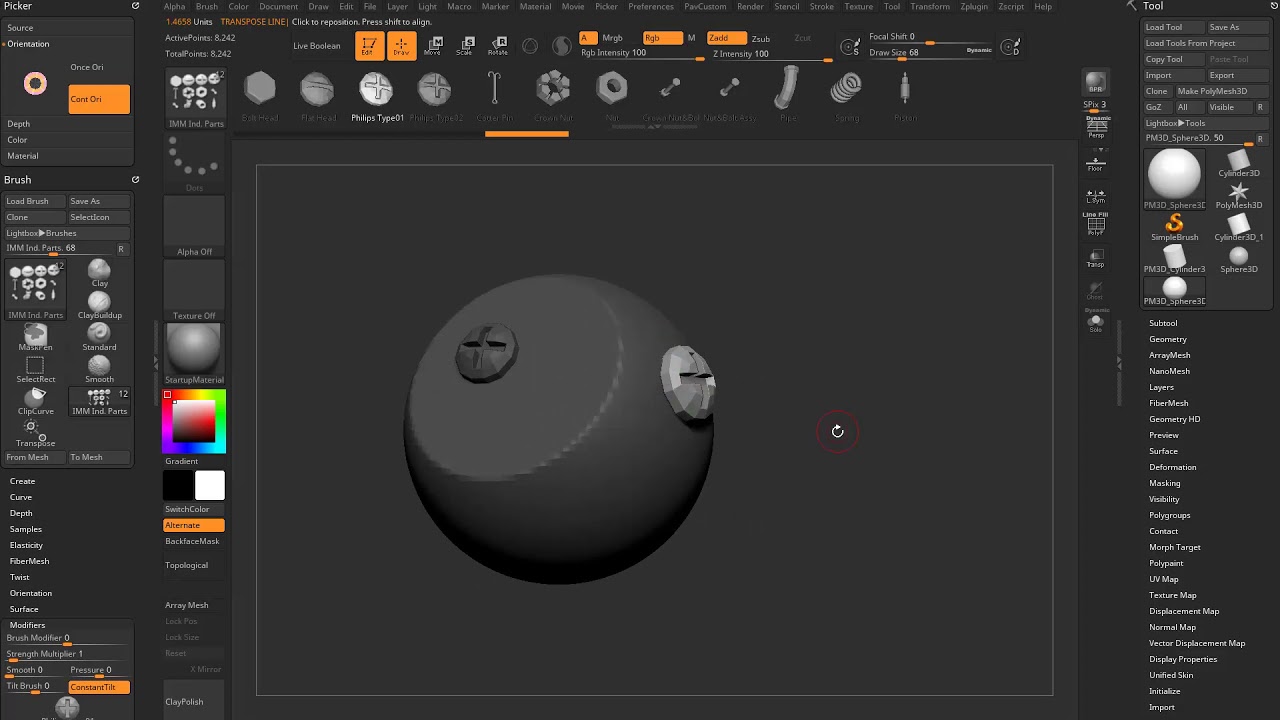Choose the Flat Head insert mesh
1280x720 pixels.
pos(318,96)
